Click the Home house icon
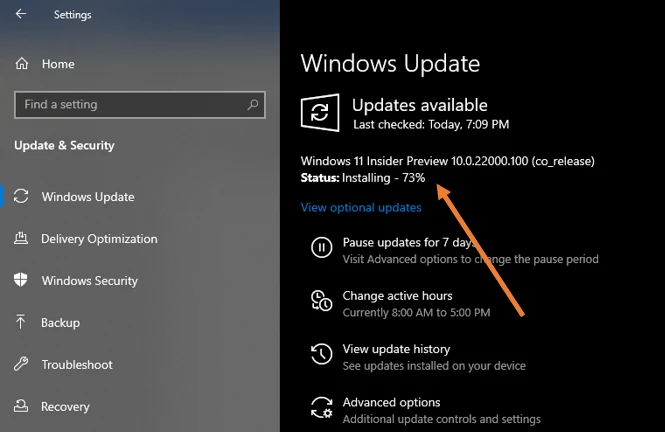The height and width of the screenshot is (432, 665). point(22,64)
